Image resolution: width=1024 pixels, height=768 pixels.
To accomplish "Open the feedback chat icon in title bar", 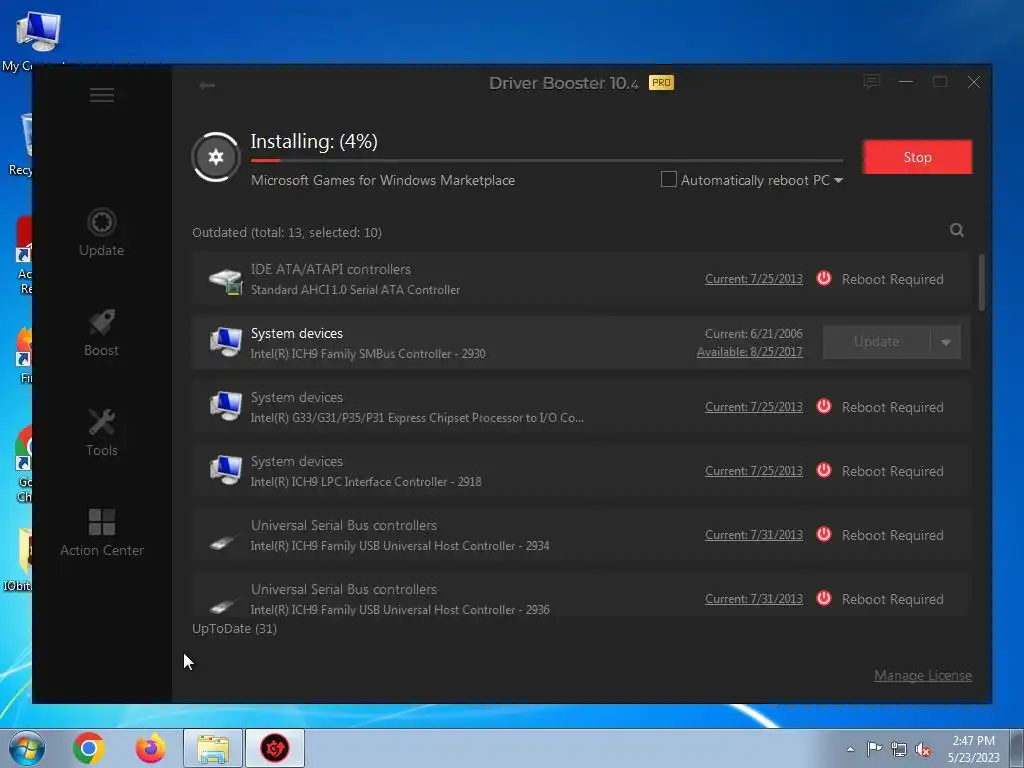I will tap(871, 82).
